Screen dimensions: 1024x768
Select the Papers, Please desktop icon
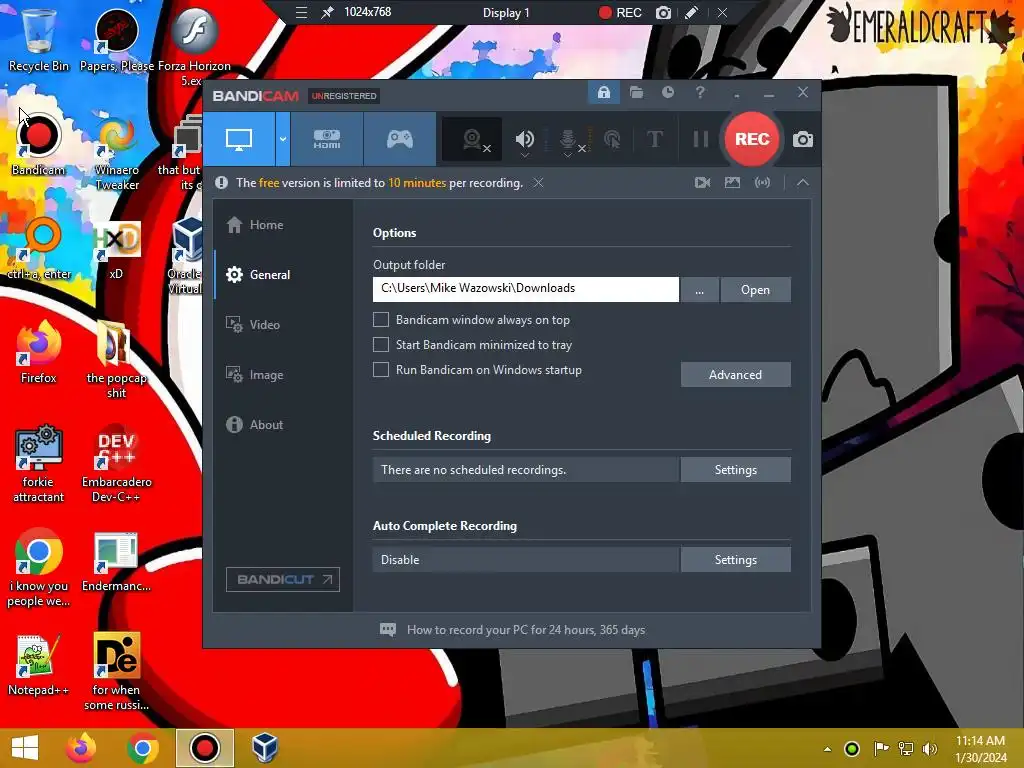[117, 38]
